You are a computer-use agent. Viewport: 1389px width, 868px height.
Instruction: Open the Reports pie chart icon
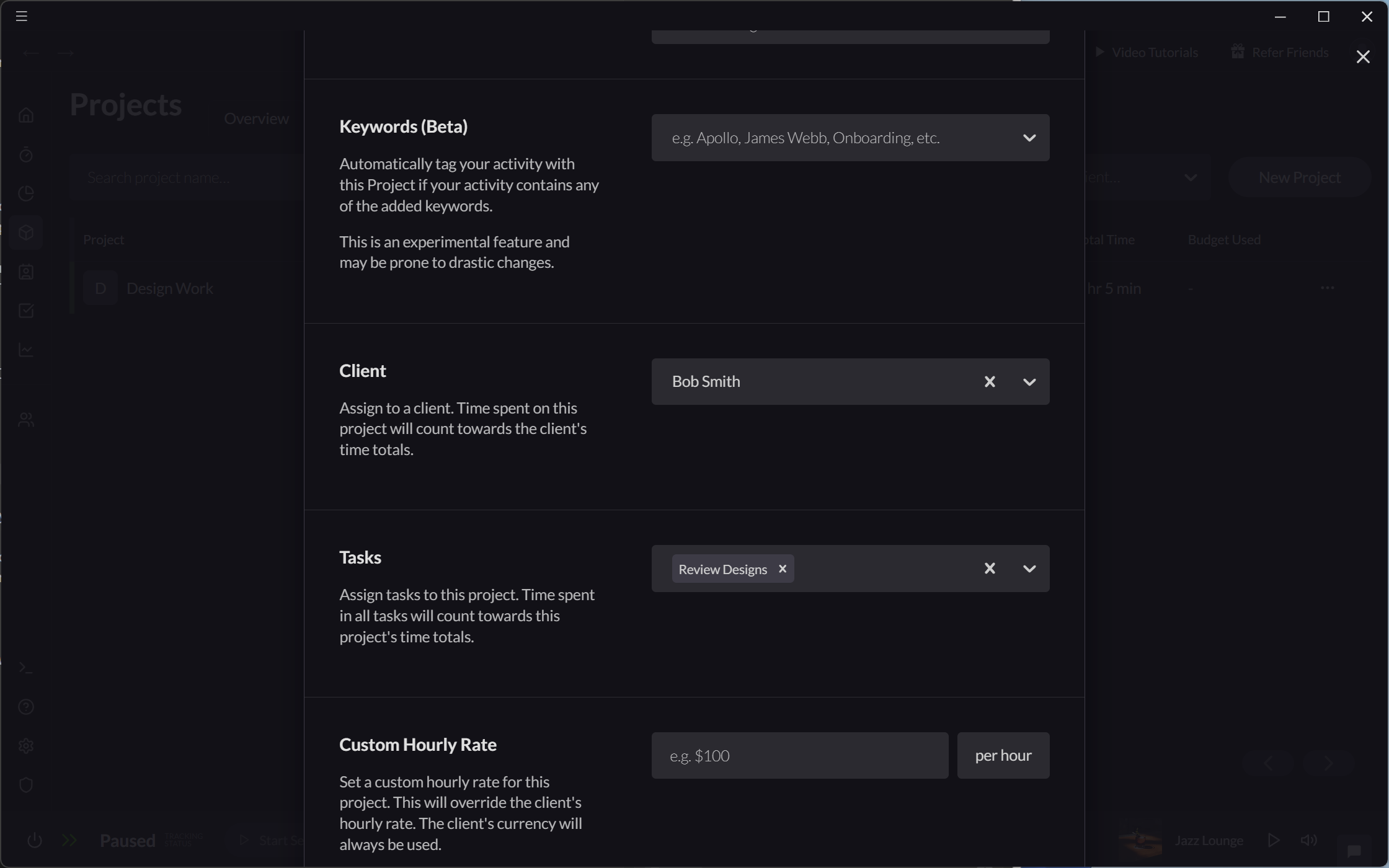(25, 193)
